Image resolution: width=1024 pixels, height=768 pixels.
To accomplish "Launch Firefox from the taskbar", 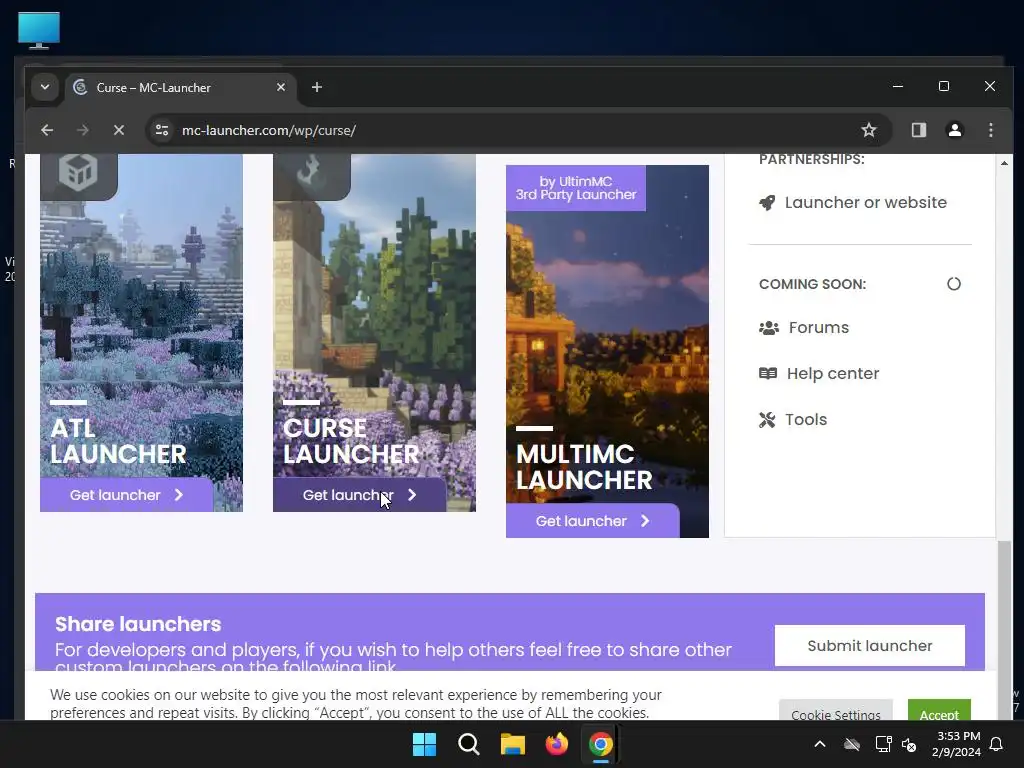I will (556, 744).
